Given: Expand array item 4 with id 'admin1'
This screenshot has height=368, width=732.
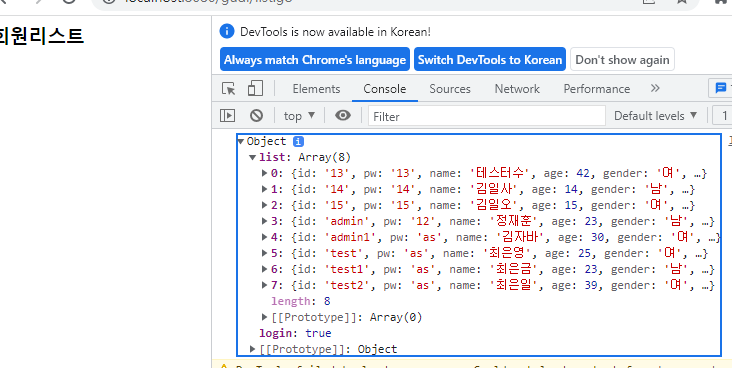Looking at the screenshot, I should pos(265,237).
